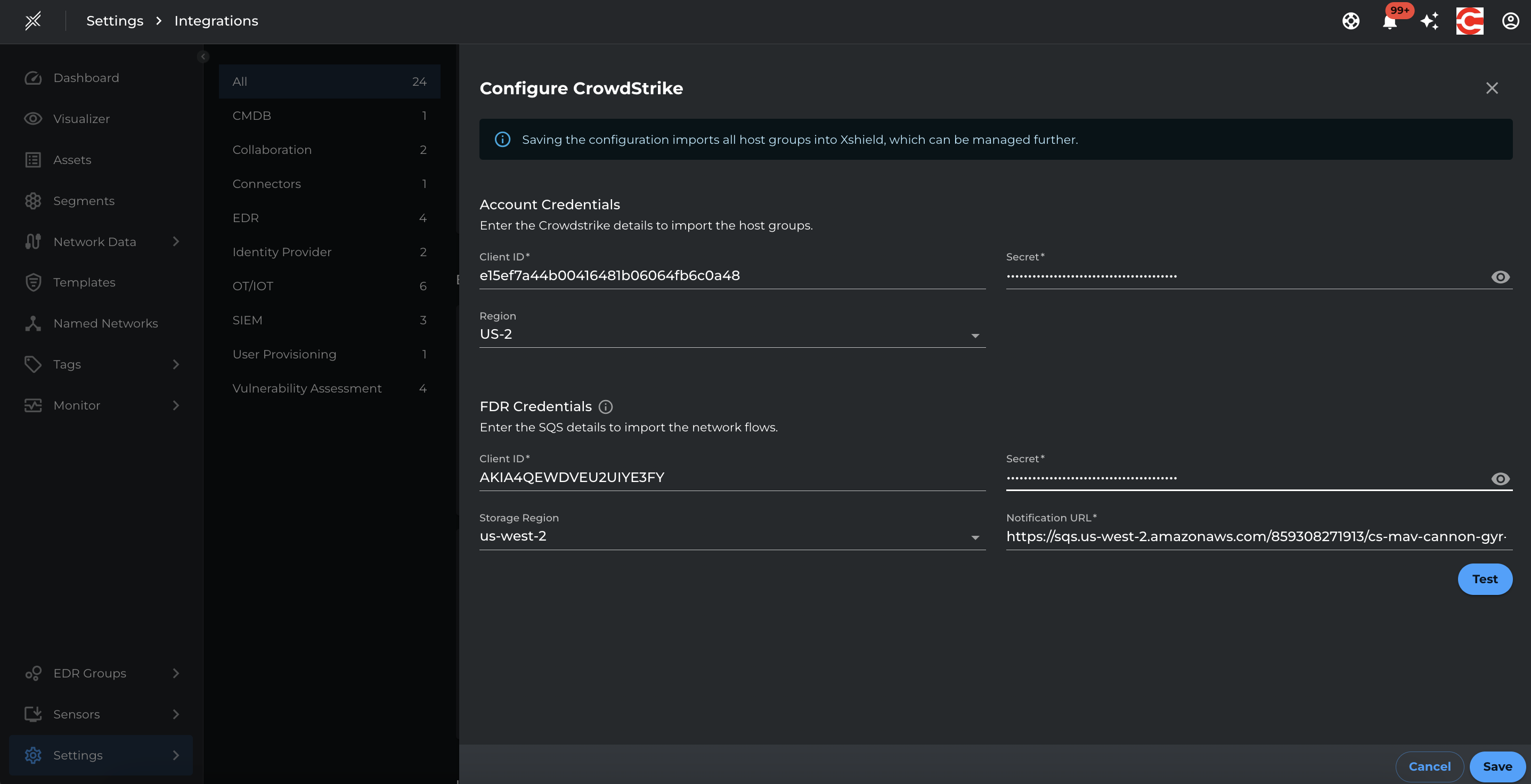
Task: Collapse the left navigation sidebar
Action: tap(203, 56)
